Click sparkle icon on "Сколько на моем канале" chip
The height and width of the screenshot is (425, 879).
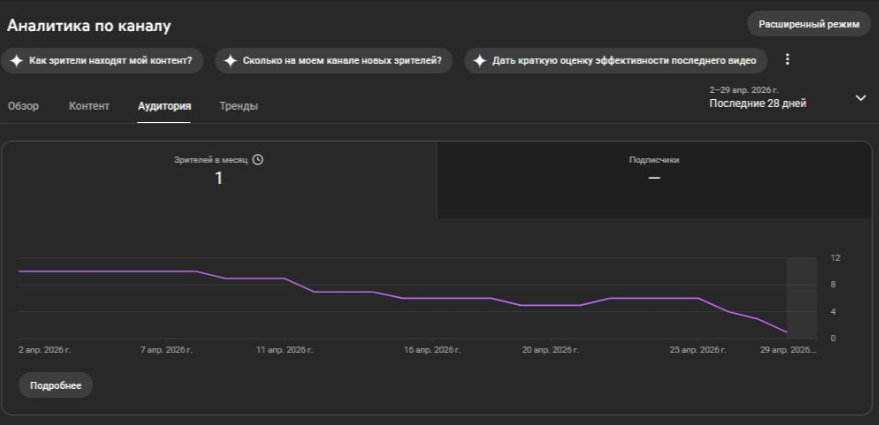(230, 61)
